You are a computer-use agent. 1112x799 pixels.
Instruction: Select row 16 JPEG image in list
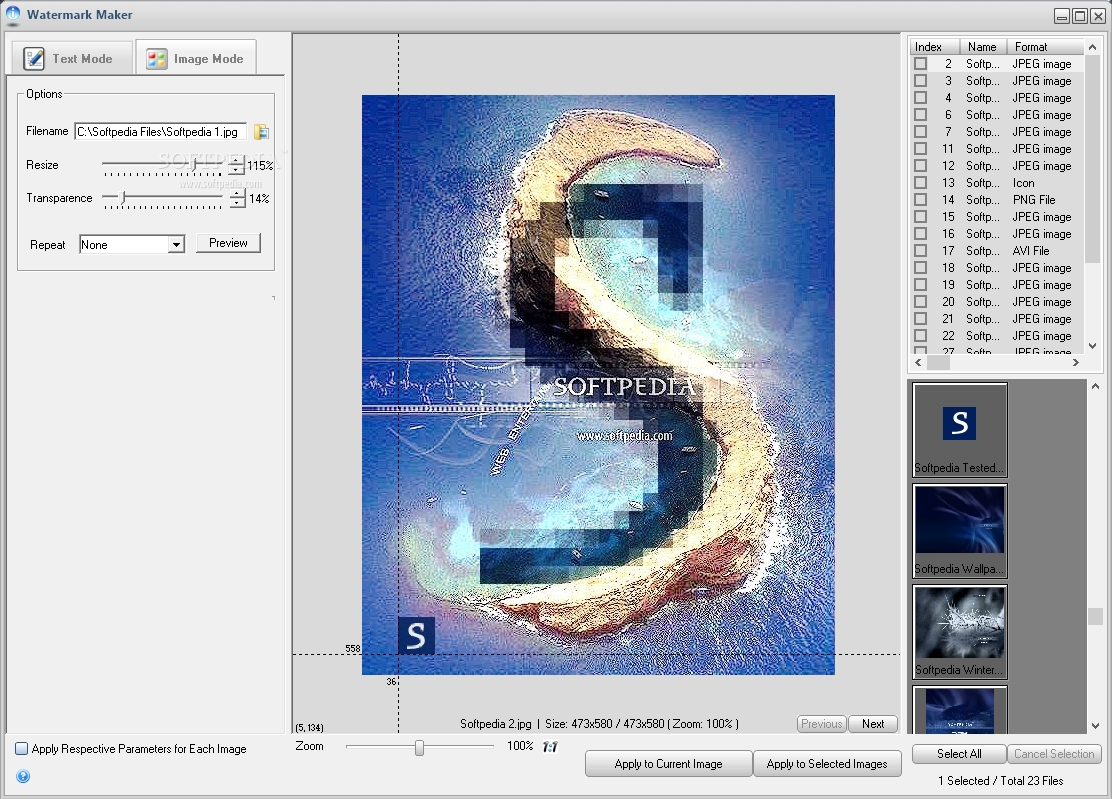[x=997, y=234]
